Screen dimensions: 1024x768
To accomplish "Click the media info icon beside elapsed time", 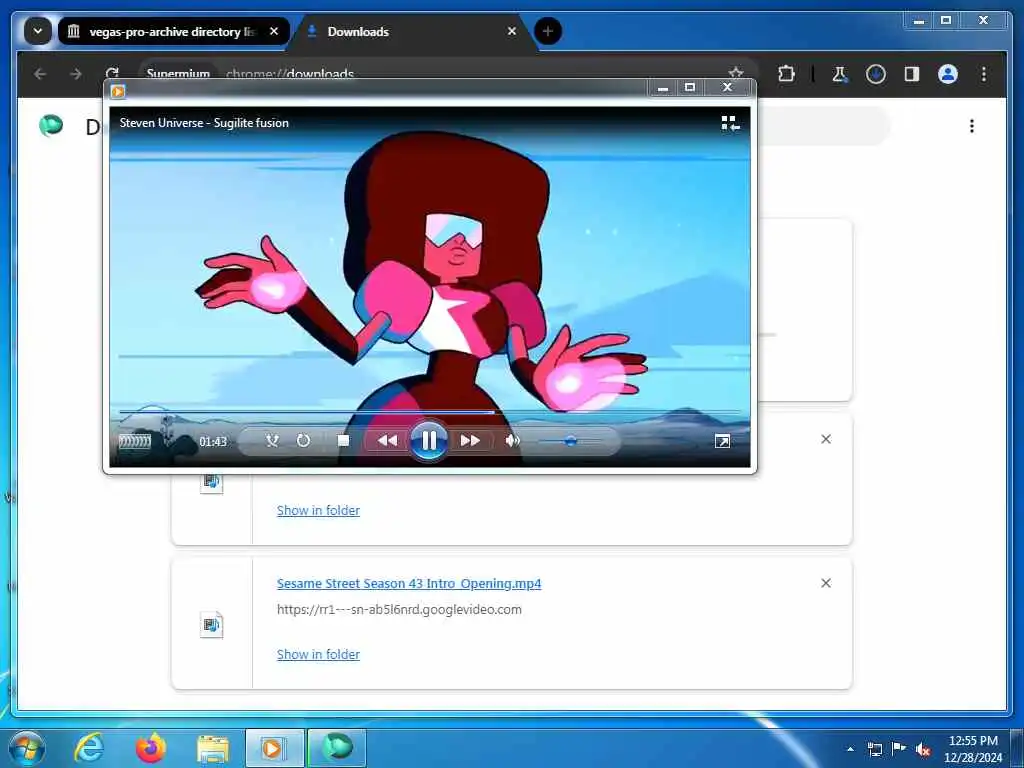I will tap(135, 441).
